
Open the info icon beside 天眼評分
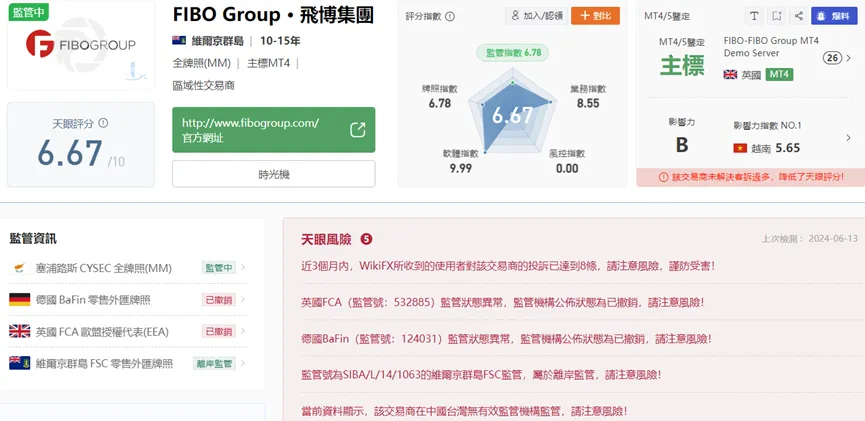coord(103,123)
